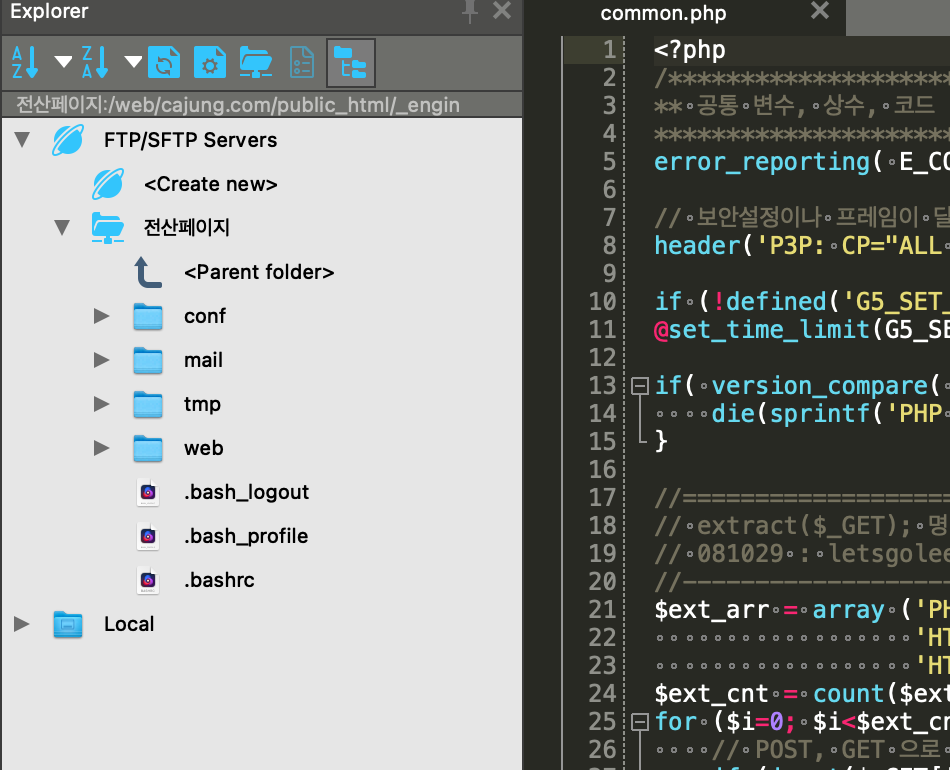Click the remote path field in Explorer

(238, 104)
